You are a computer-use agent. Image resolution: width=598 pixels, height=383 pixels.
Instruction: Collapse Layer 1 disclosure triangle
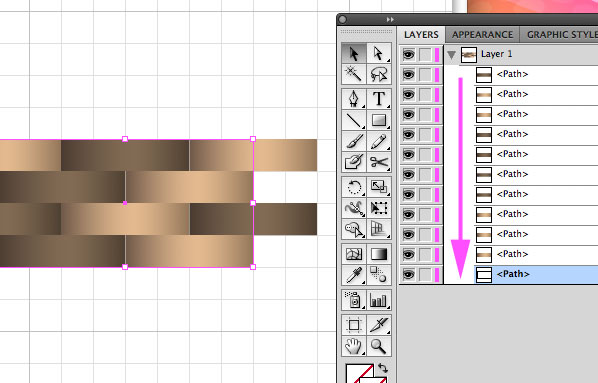pyautogui.click(x=452, y=55)
